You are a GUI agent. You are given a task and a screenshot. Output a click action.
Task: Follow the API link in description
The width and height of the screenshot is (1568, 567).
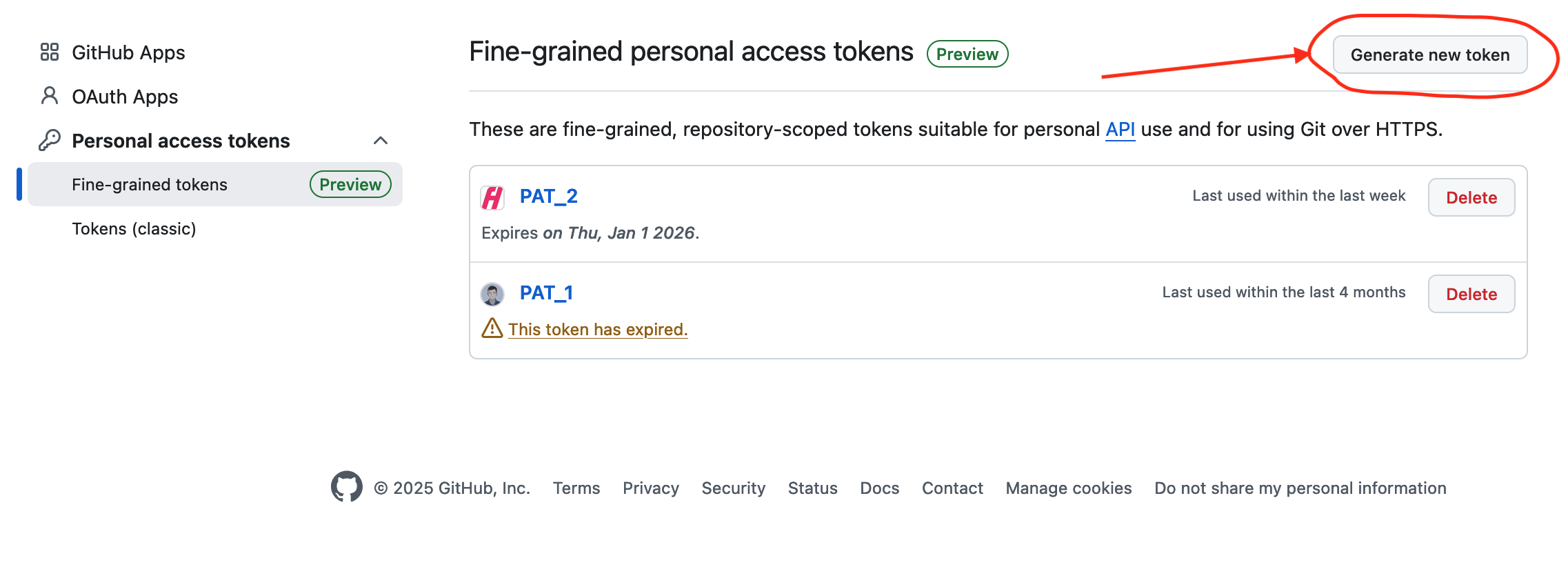1120,130
